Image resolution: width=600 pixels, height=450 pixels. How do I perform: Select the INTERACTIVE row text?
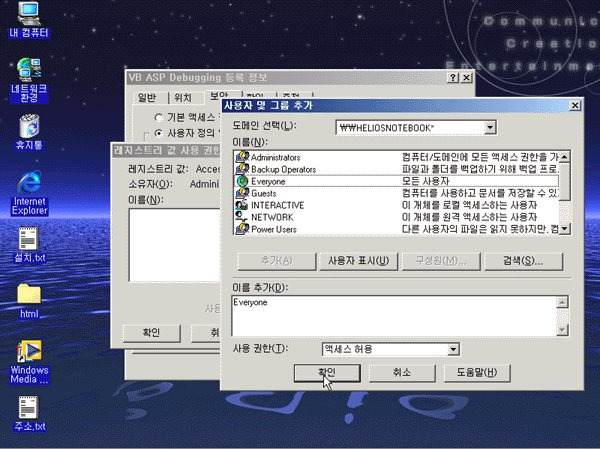coord(277,205)
